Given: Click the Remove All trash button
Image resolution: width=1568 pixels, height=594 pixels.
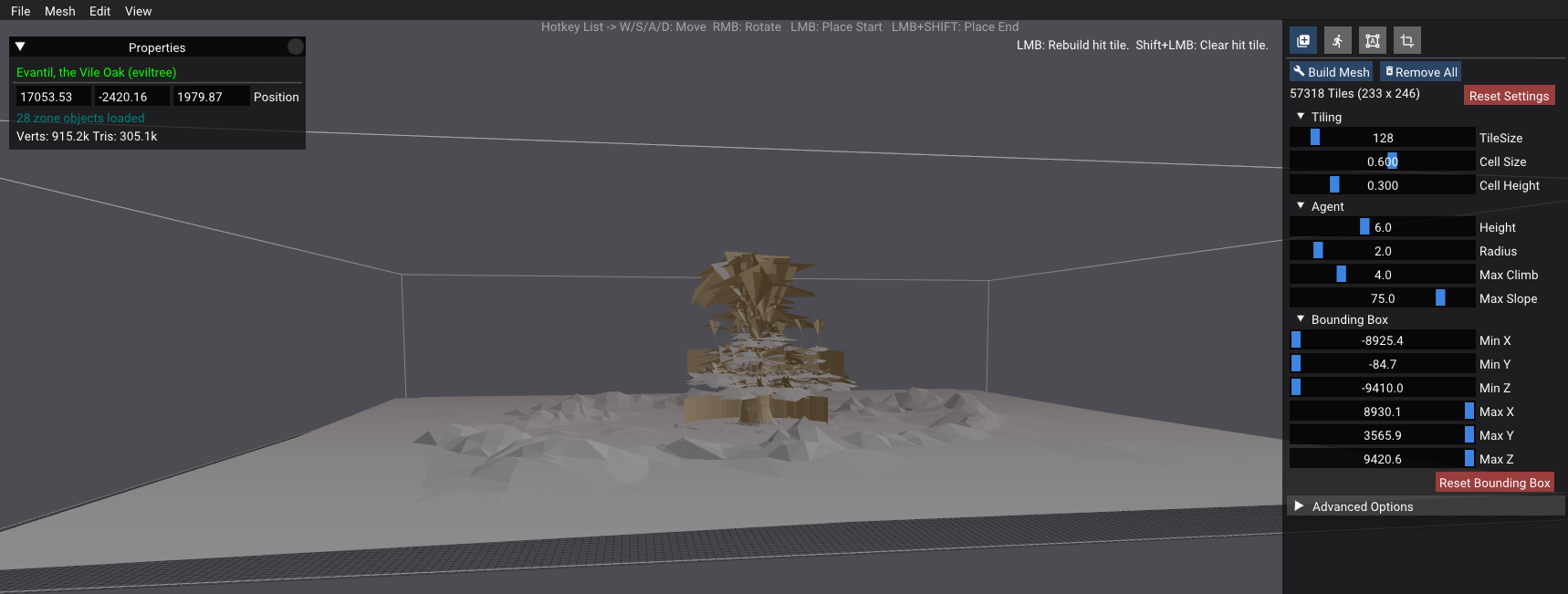Looking at the screenshot, I should pos(1420,72).
